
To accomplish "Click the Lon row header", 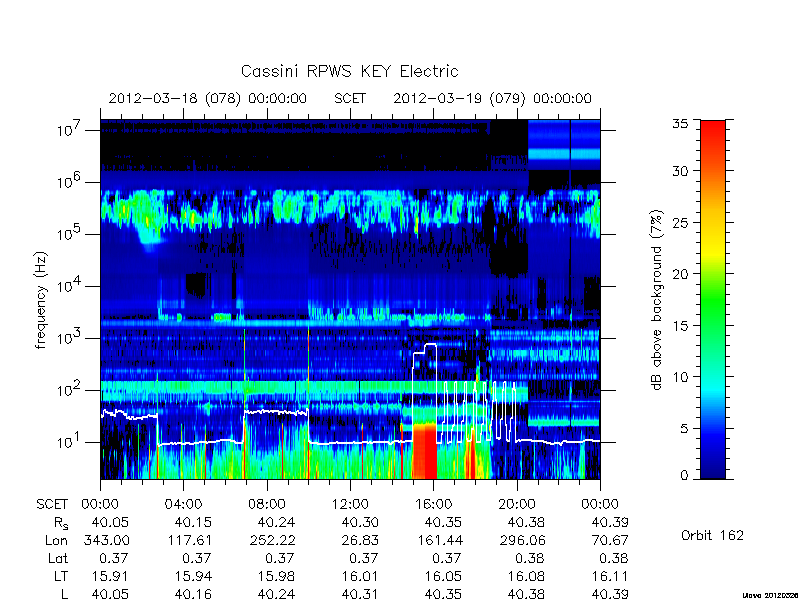I will click(x=57, y=540).
